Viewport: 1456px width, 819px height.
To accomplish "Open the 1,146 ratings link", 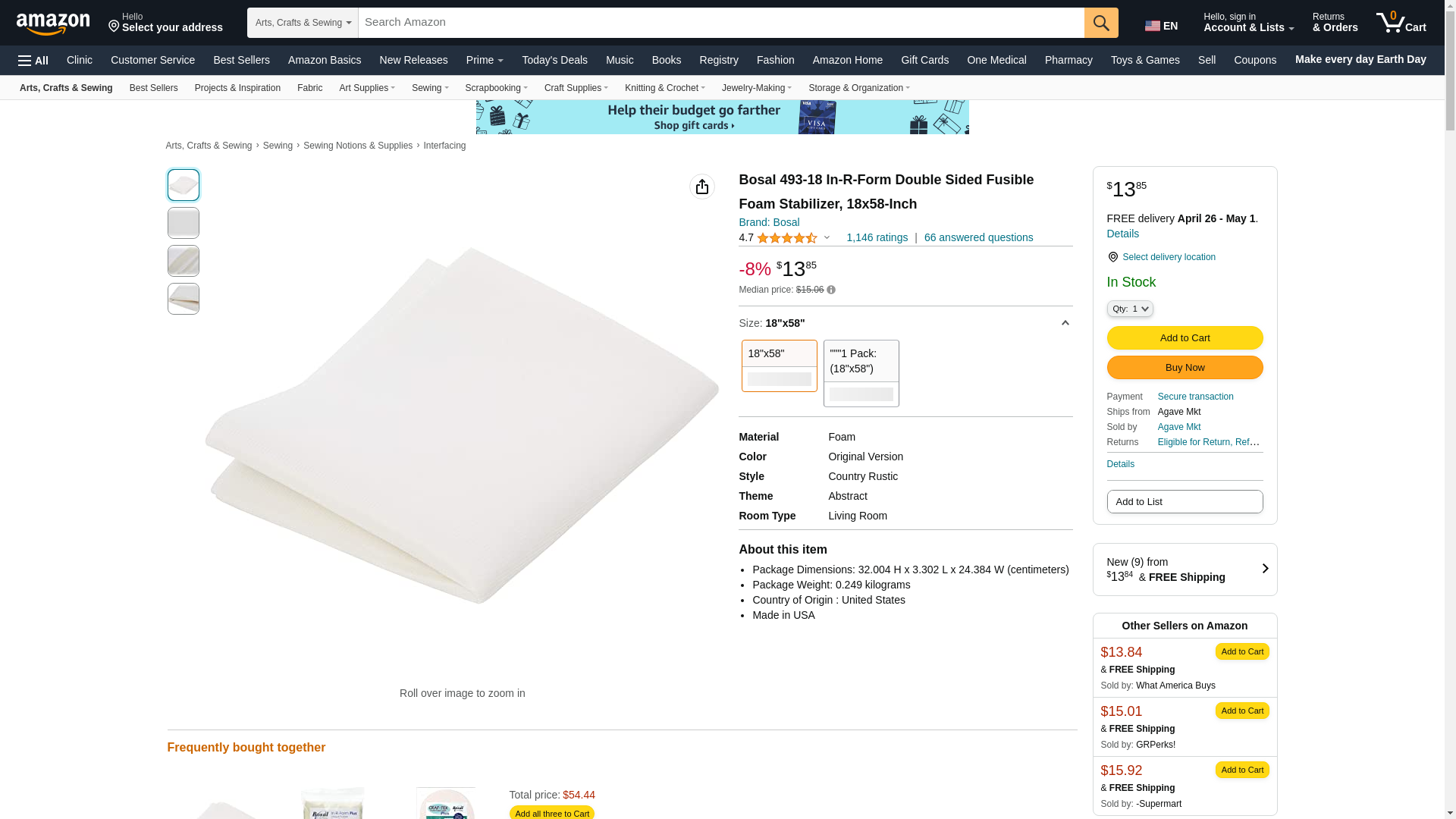I will tap(877, 238).
